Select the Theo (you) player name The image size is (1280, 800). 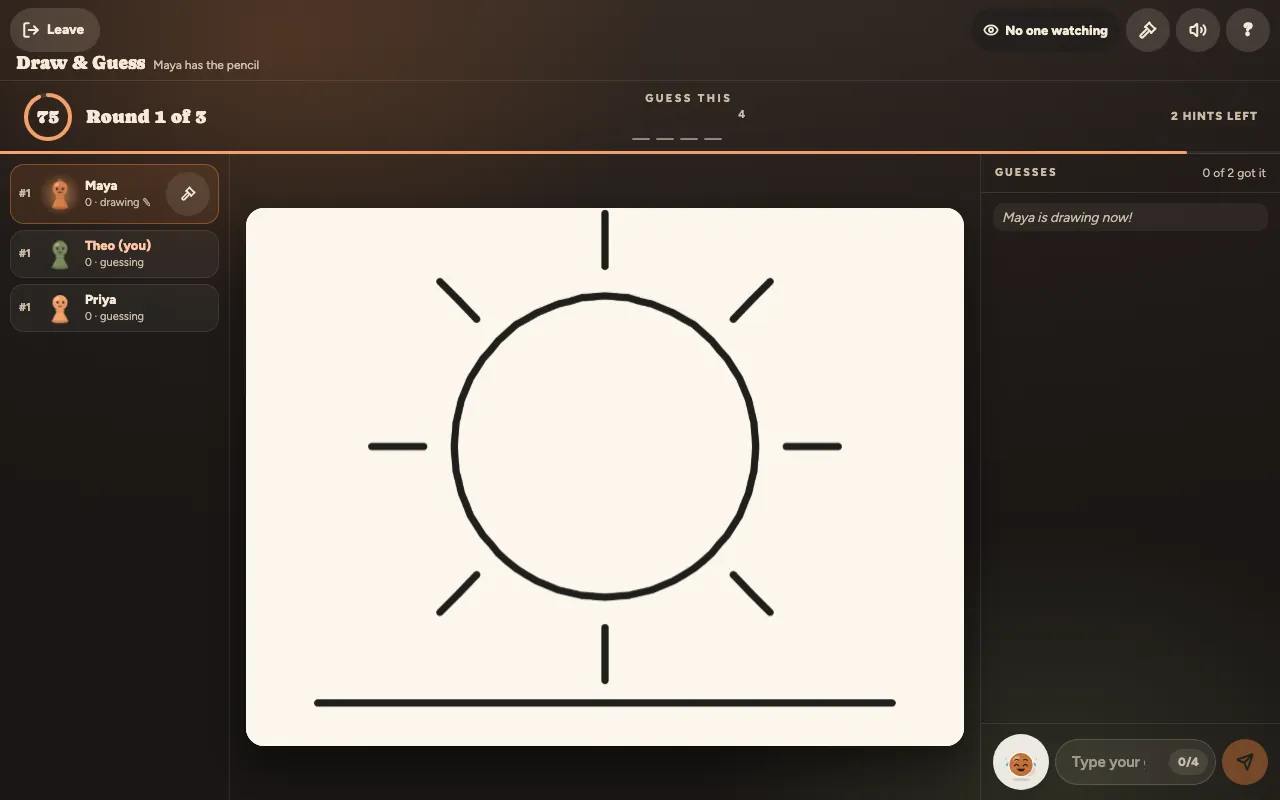click(x=118, y=245)
